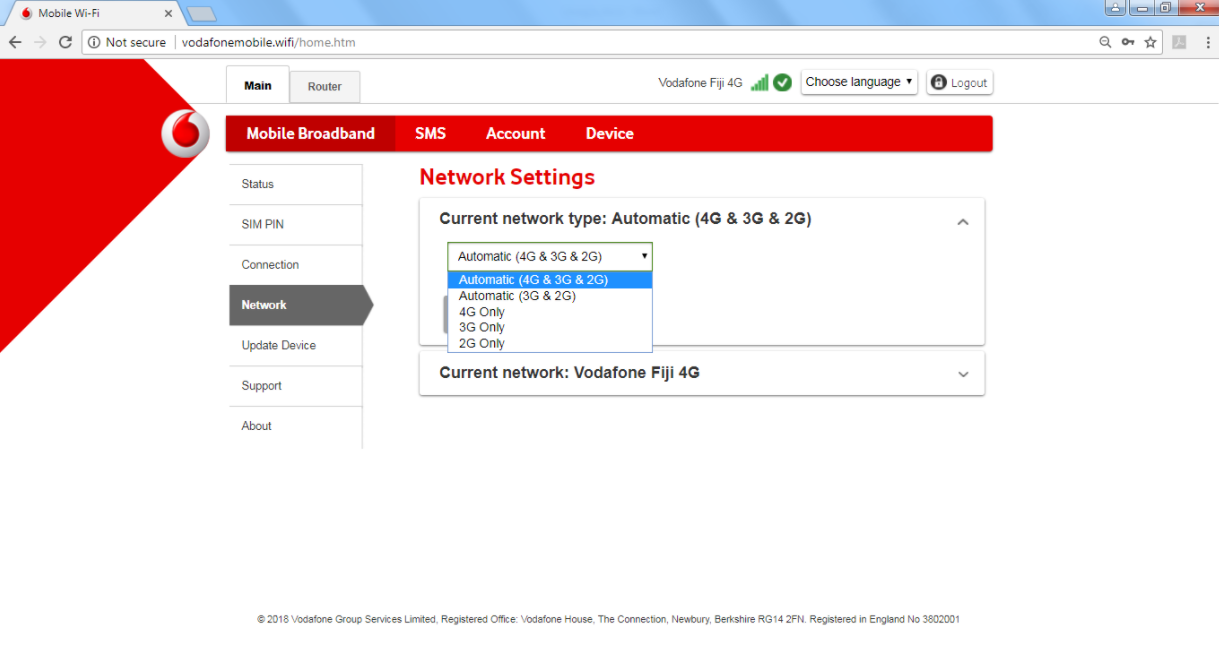Switch to the Main tab
Image resolution: width=1219 pixels, height=655 pixels.
click(x=258, y=85)
